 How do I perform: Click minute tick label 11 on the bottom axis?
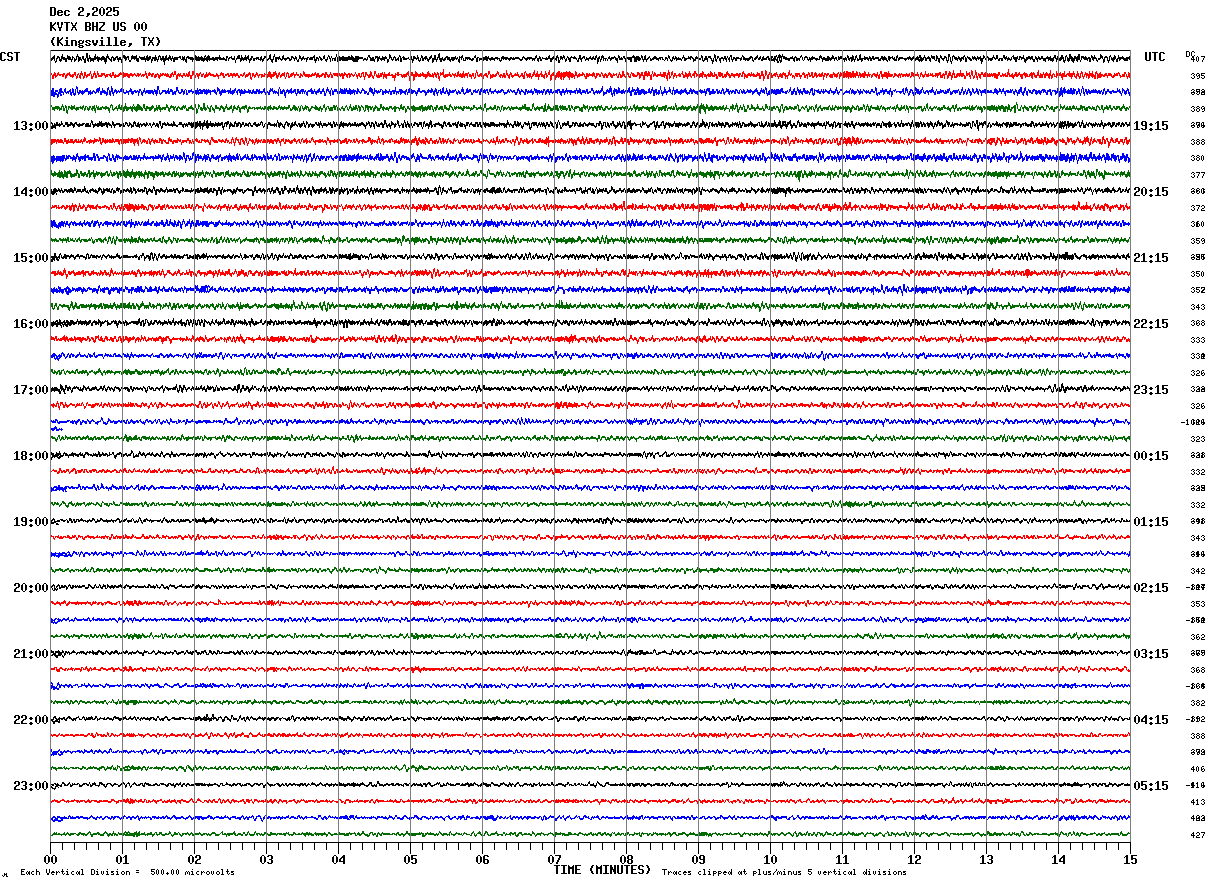(x=842, y=859)
